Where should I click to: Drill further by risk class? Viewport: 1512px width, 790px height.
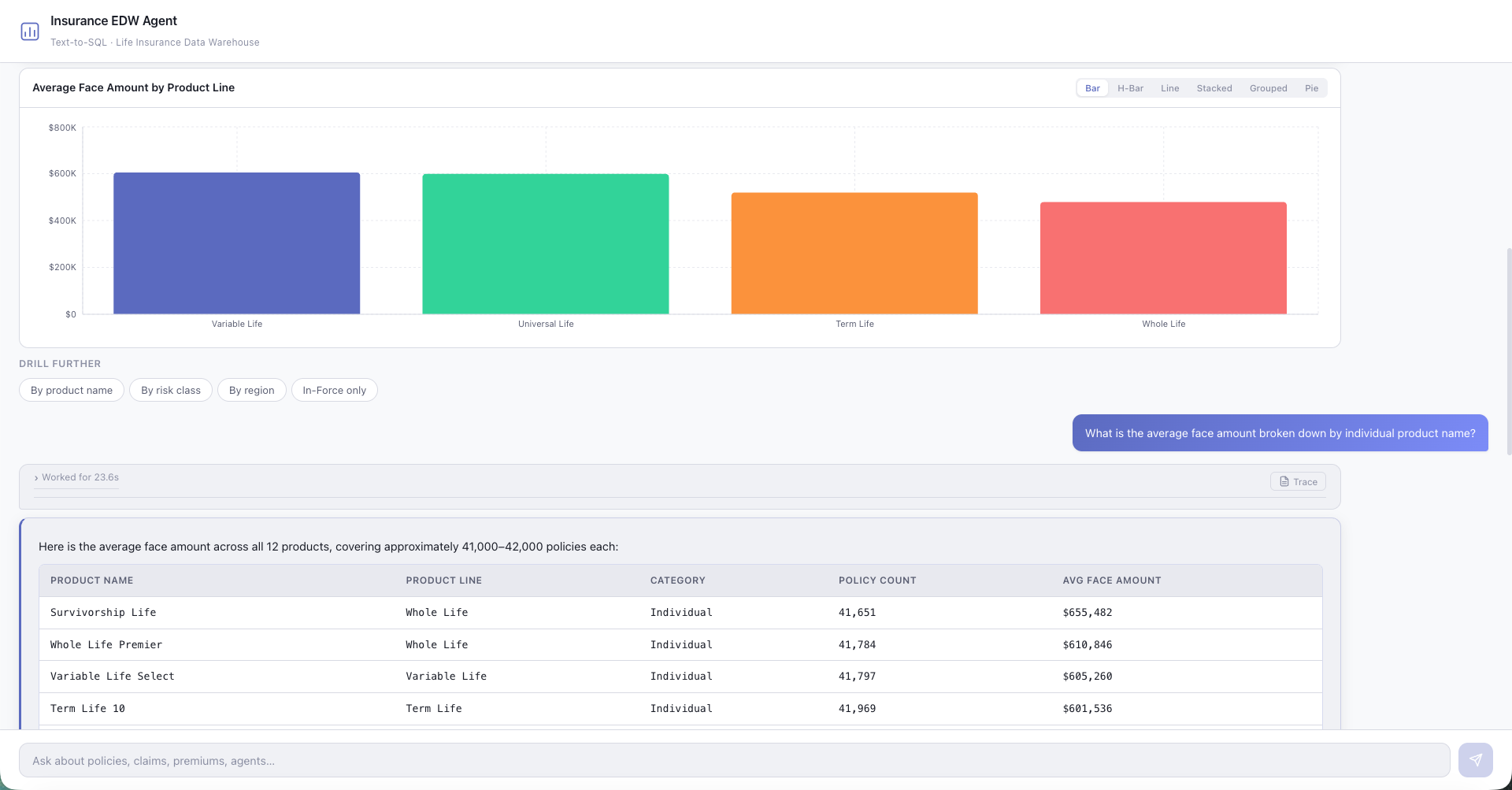pos(171,390)
